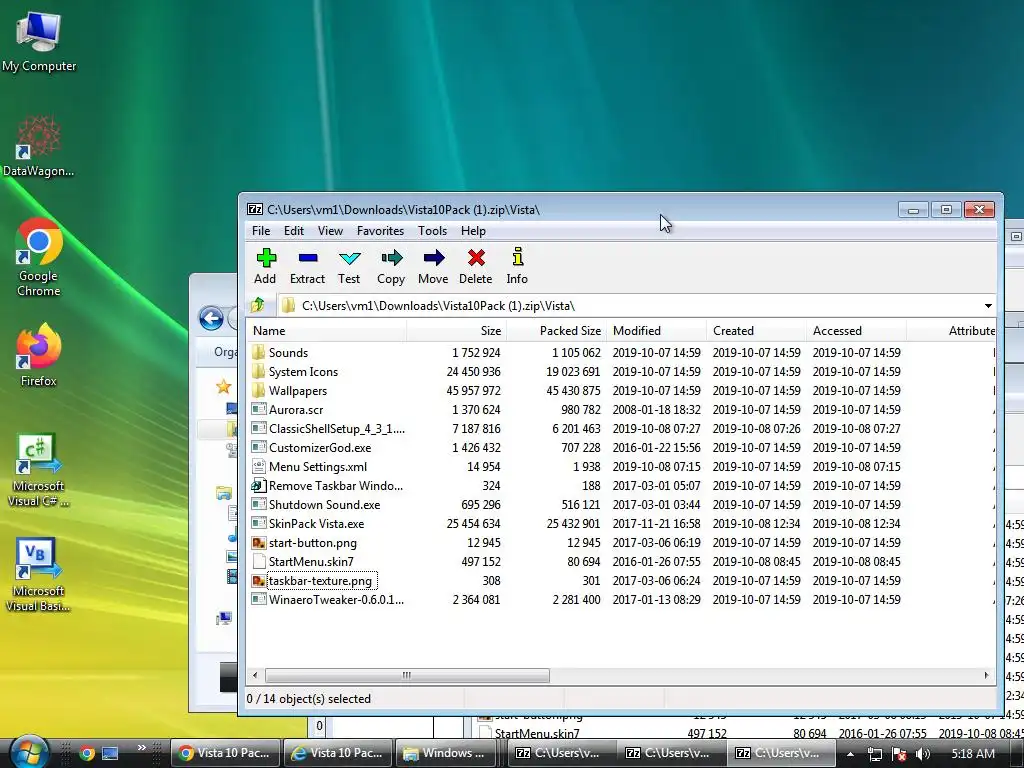
Task: Select the Sounds folder icon
Action: 259,353
